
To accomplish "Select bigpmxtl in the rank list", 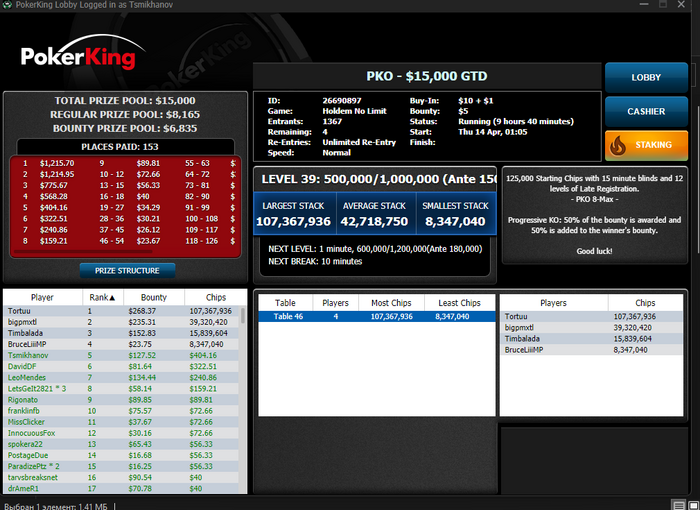I will (x=122, y=322).
